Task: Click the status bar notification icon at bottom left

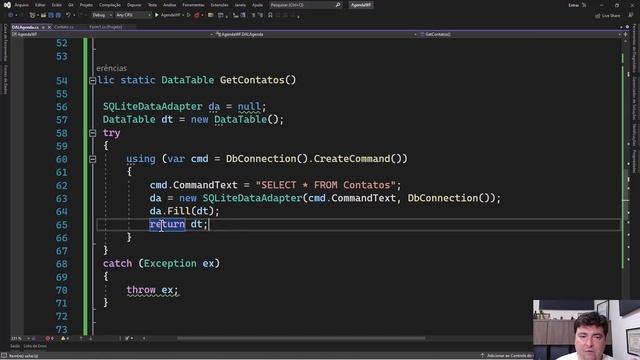Action: (4, 356)
